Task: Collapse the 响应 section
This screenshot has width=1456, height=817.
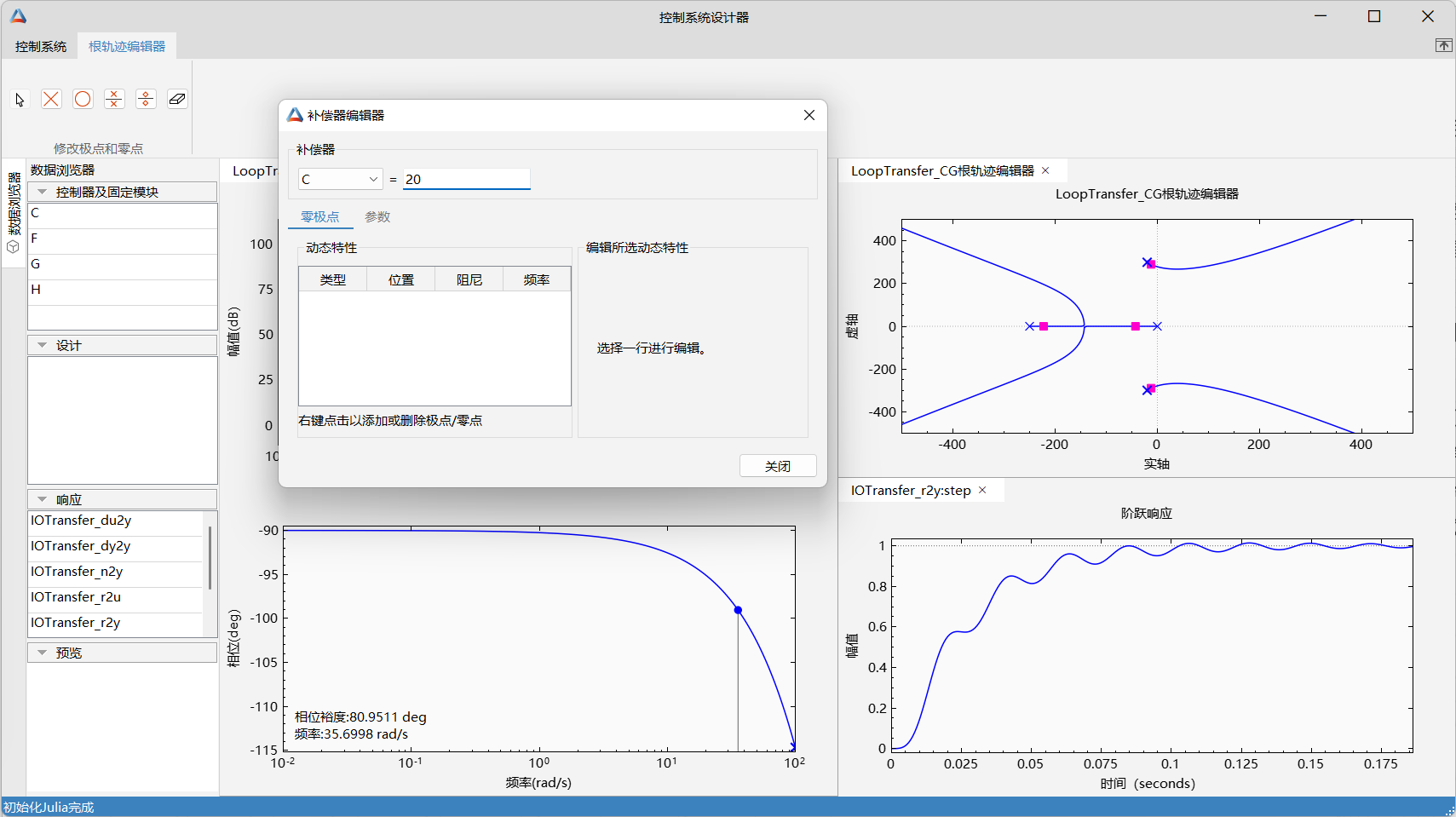Action: point(42,499)
